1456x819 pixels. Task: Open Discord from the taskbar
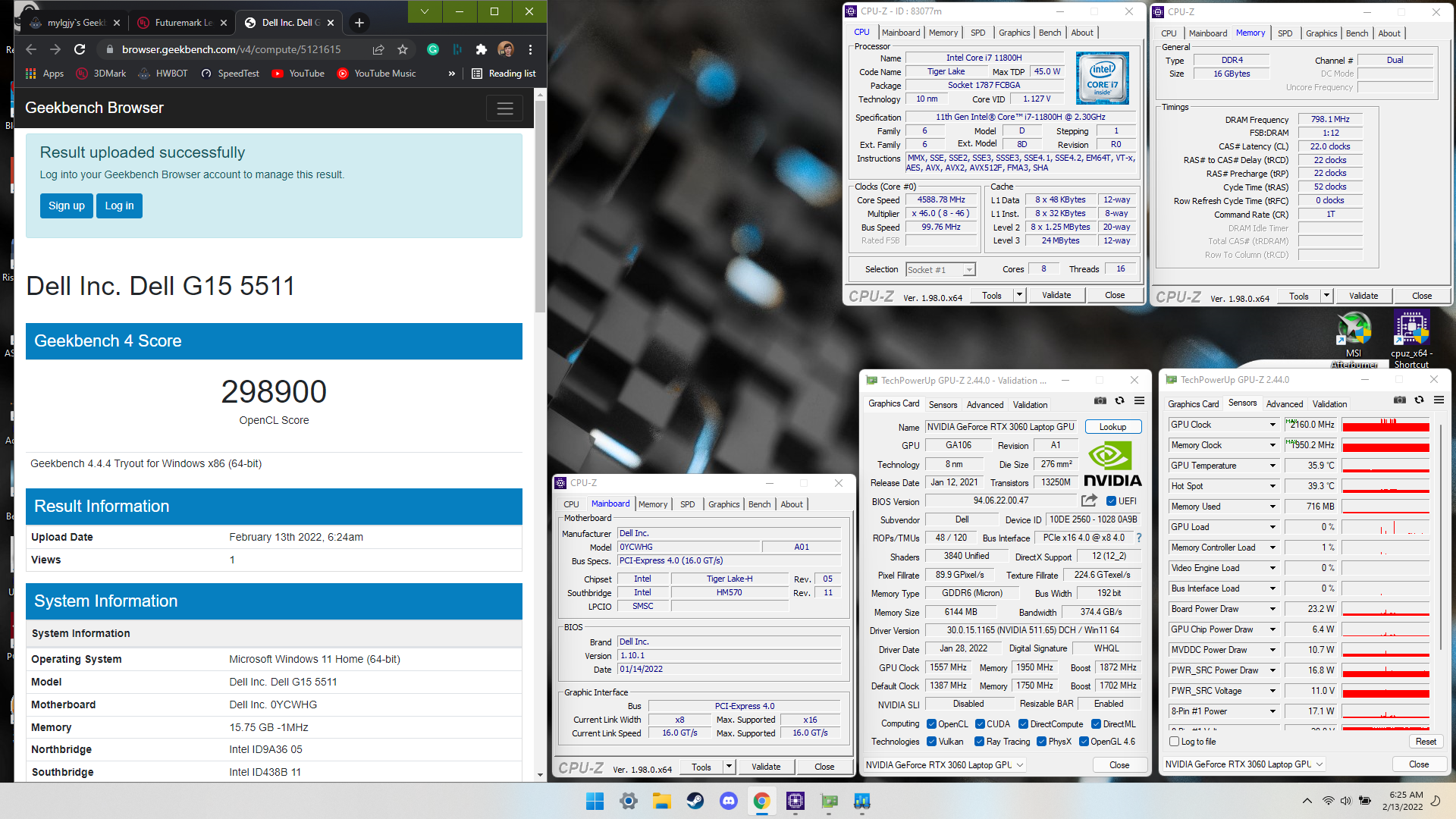click(728, 801)
